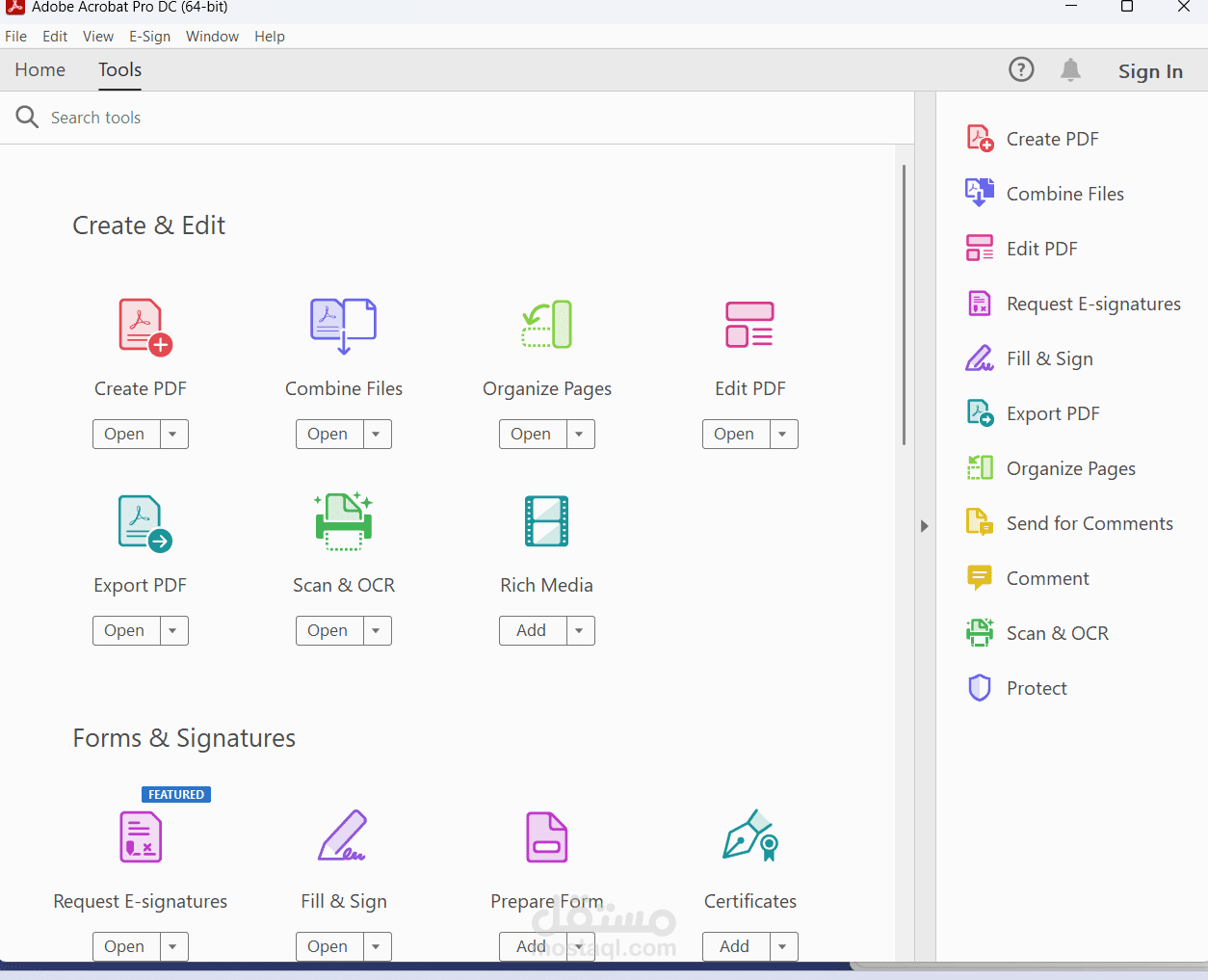Expand the Edit PDF button dropdown arrow
1208x980 pixels.
click(783, 434)
